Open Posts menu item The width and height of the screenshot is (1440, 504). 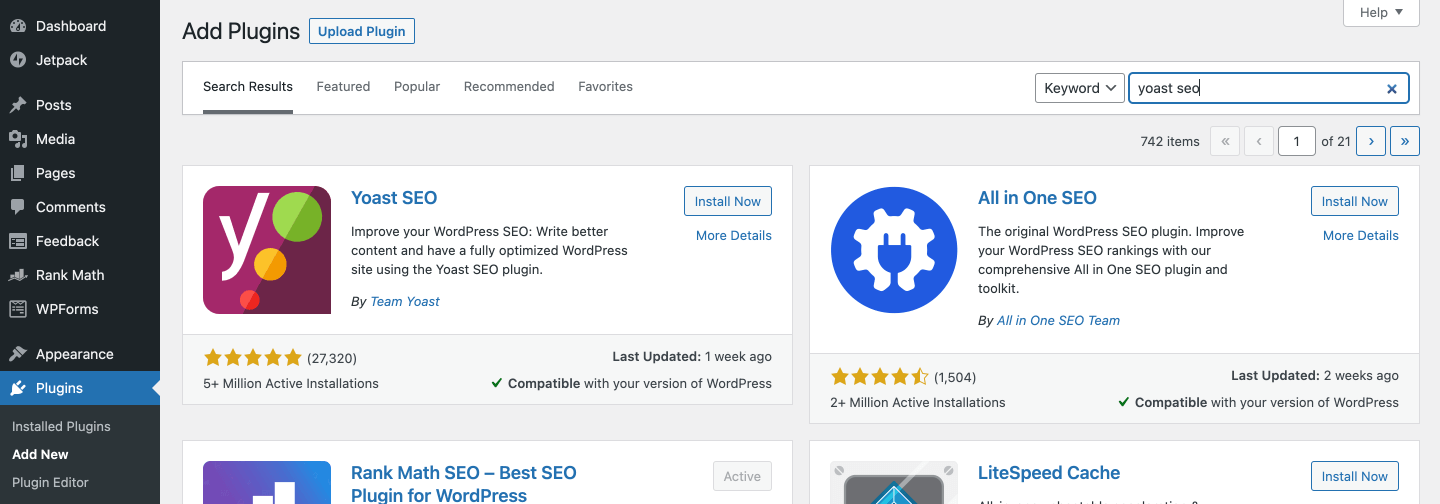click(x=80, y=105)
